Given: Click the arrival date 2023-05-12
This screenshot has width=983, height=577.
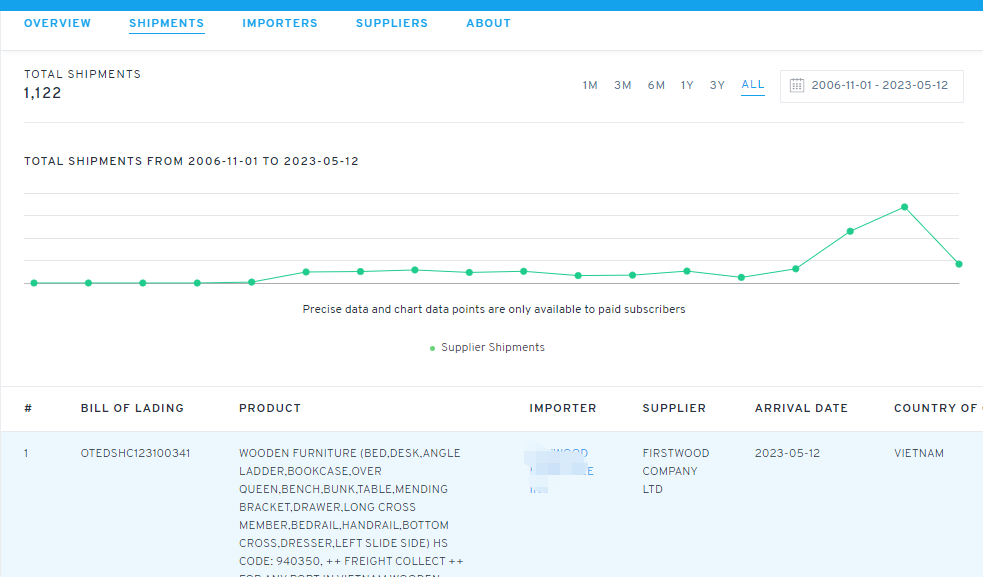Looking at the screenshot, I should pyautogui.click(x=787, y=453).
